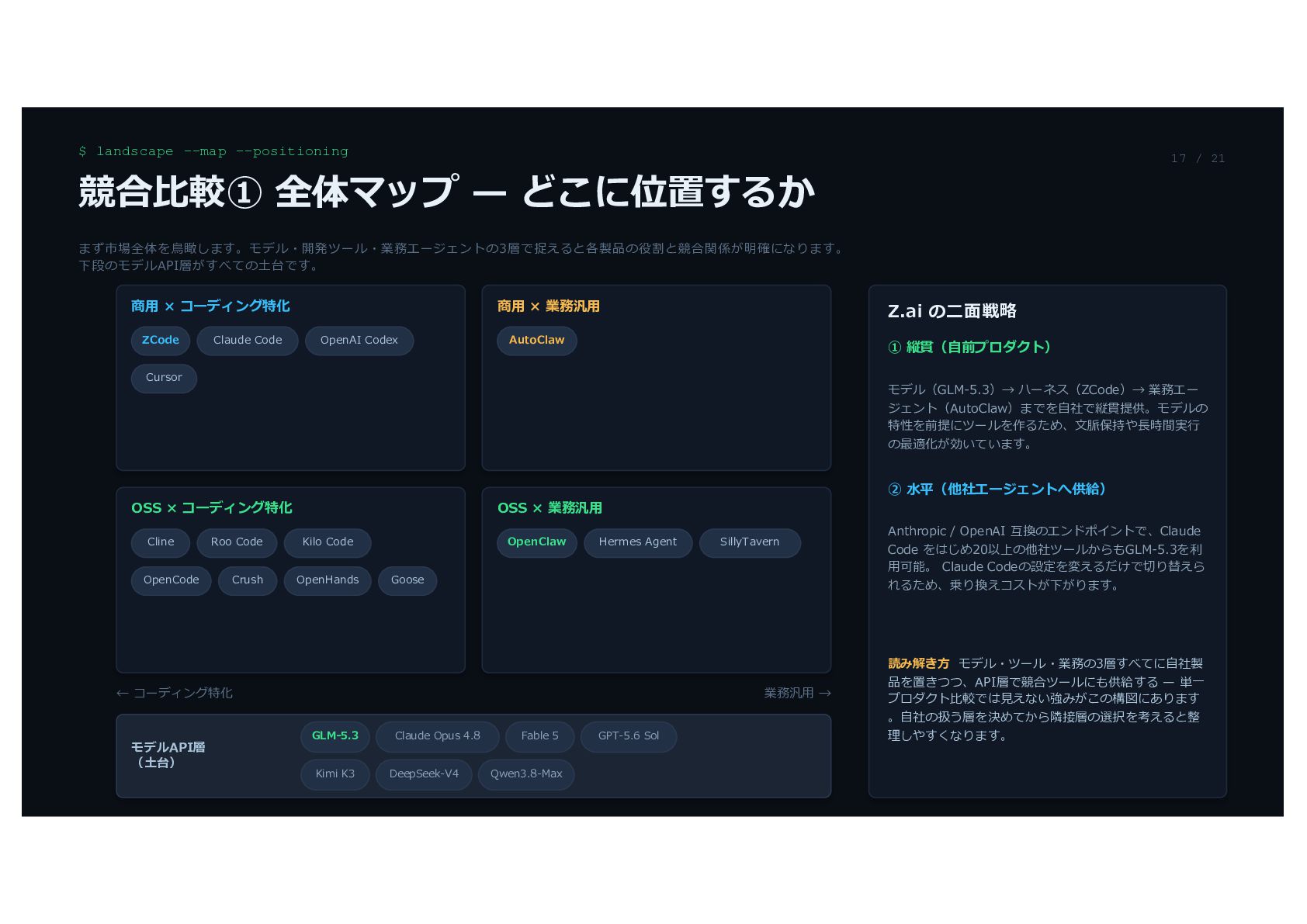Click the heading OSS × 業務汎用

click(550, 508)
